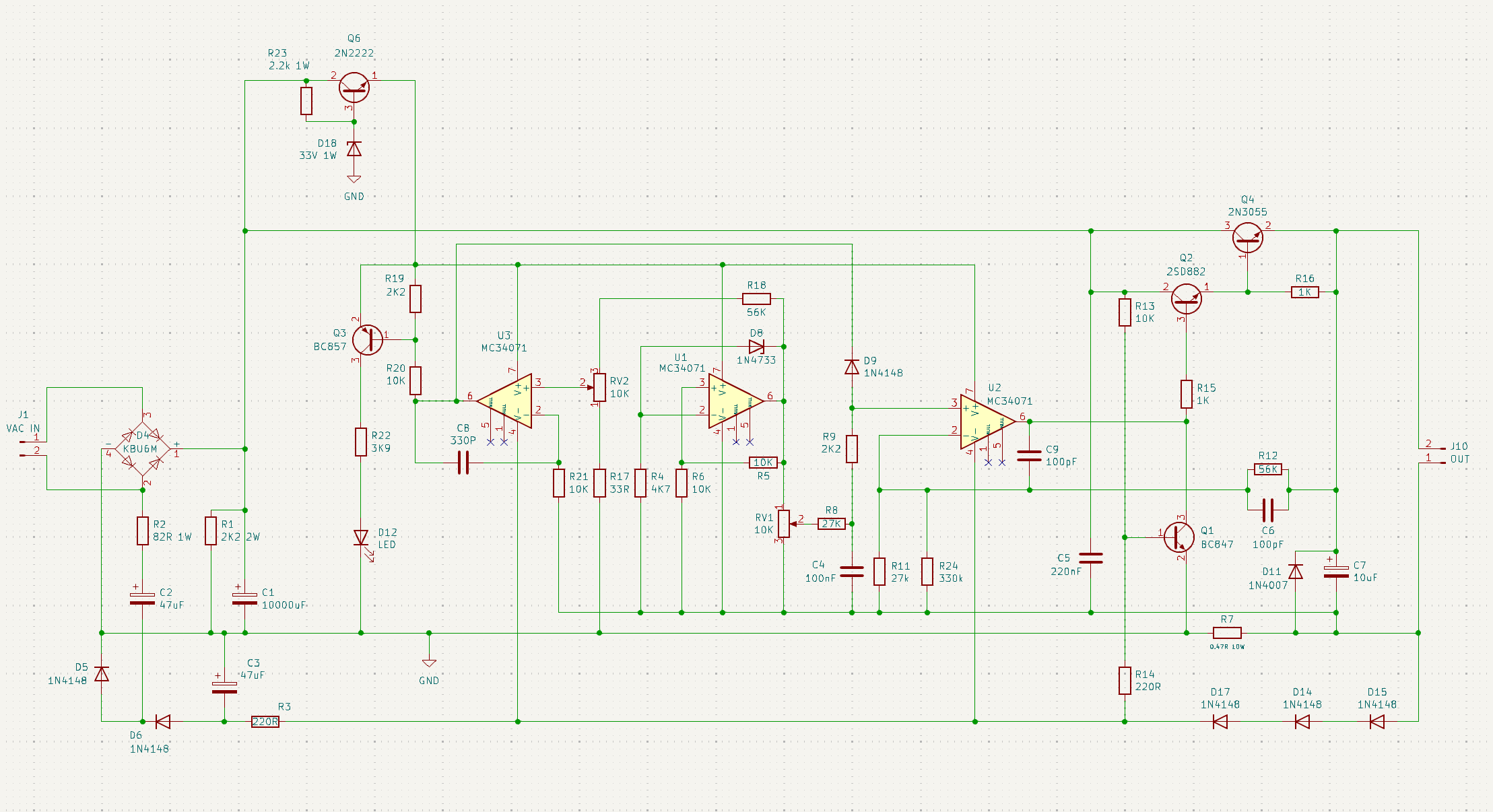Select the Q6 2N2222 transistor symbol
Image resolution: width=1493 pixels, height=812 pixels.
[354, 87]
